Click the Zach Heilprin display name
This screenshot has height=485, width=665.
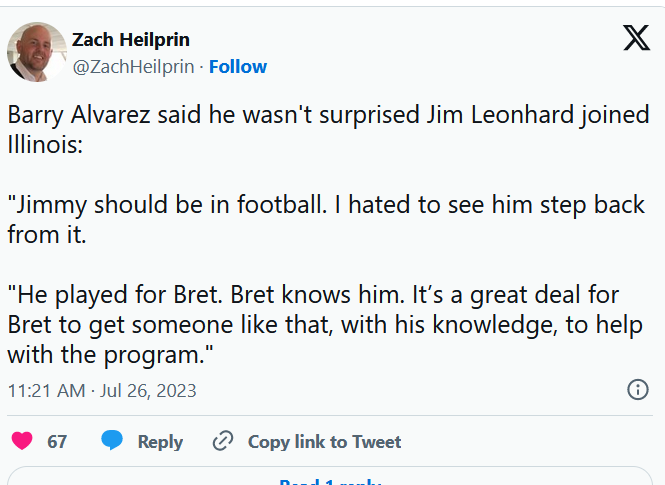[x=130, y=40]
